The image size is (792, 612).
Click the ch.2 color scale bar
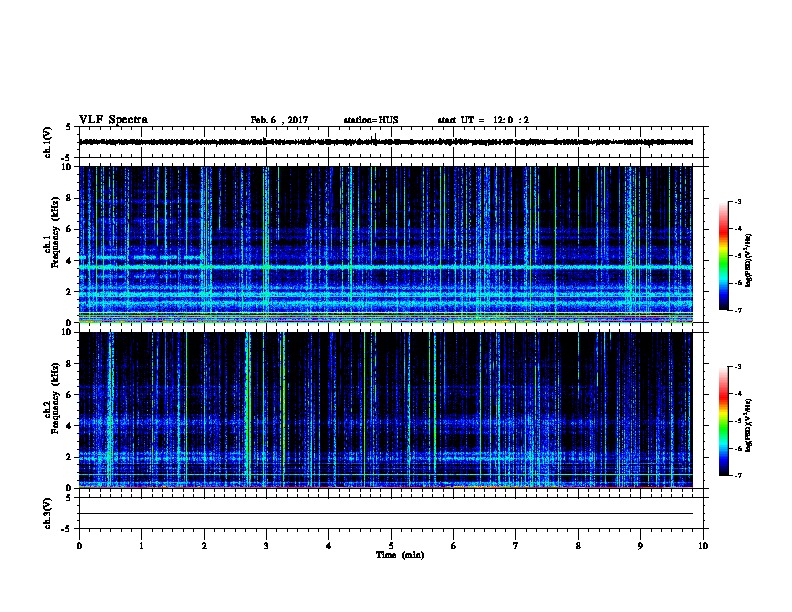coord(724,421)
